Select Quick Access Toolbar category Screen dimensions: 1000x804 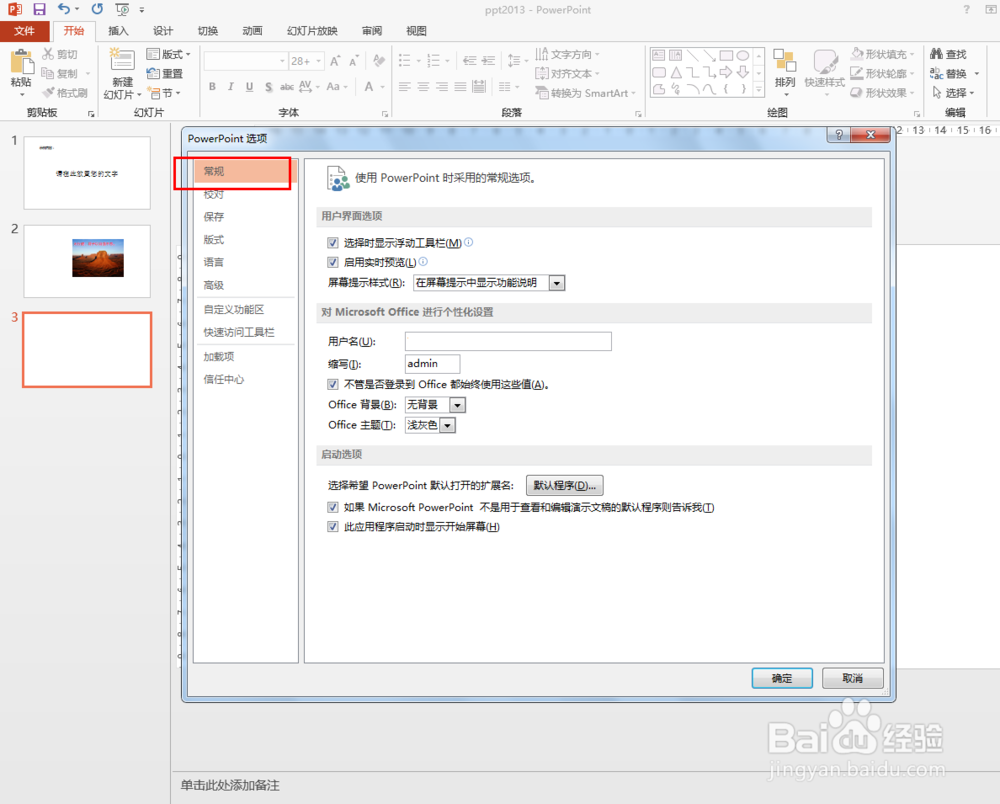(245, 332)
